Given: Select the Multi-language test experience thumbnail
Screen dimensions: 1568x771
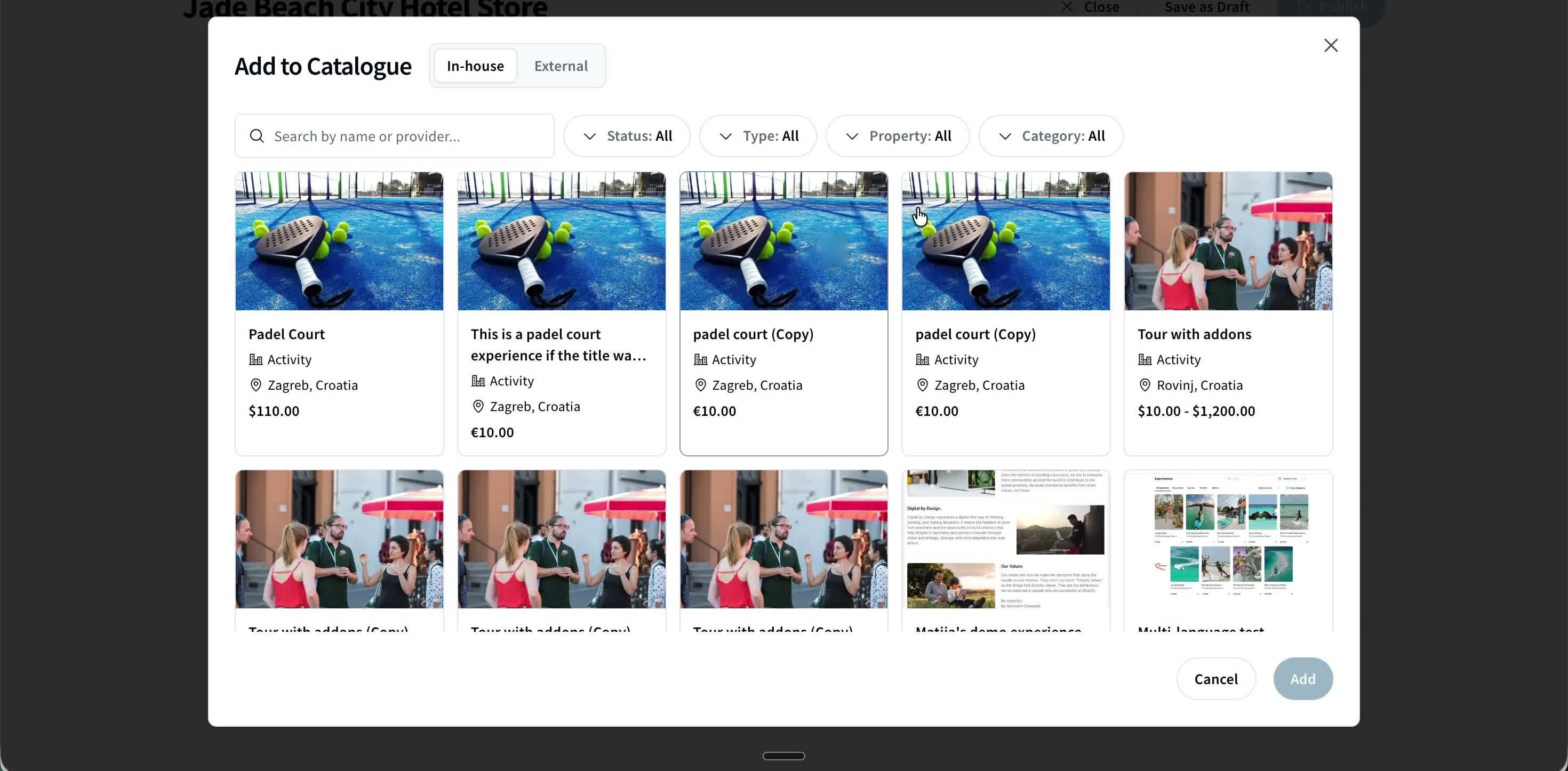Looking at the screenshot, I should pyautogui.click(x=1228, y=539).
